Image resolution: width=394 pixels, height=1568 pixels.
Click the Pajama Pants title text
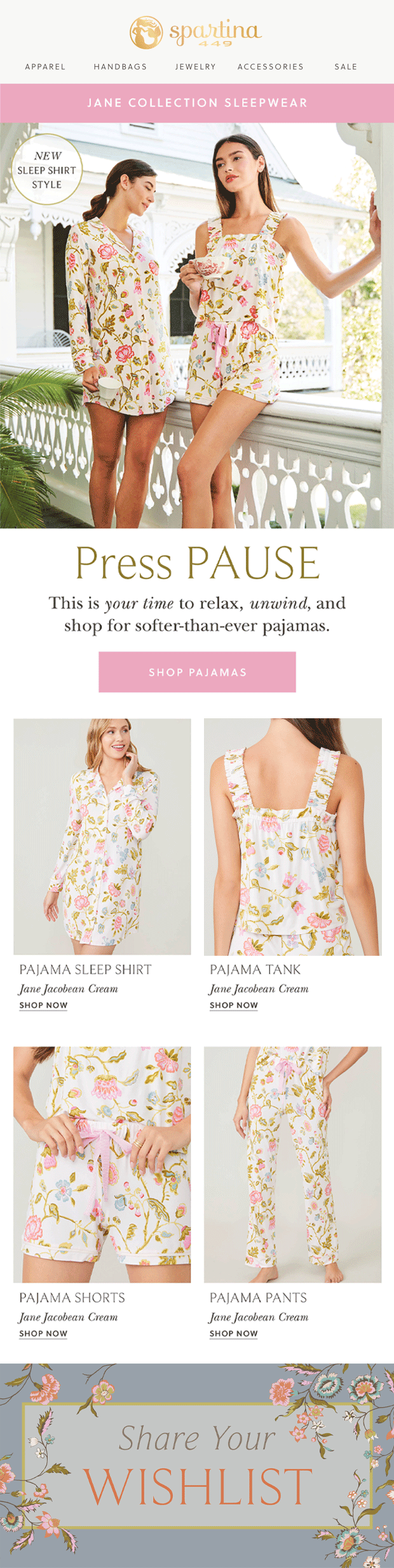coord(258,1297)
